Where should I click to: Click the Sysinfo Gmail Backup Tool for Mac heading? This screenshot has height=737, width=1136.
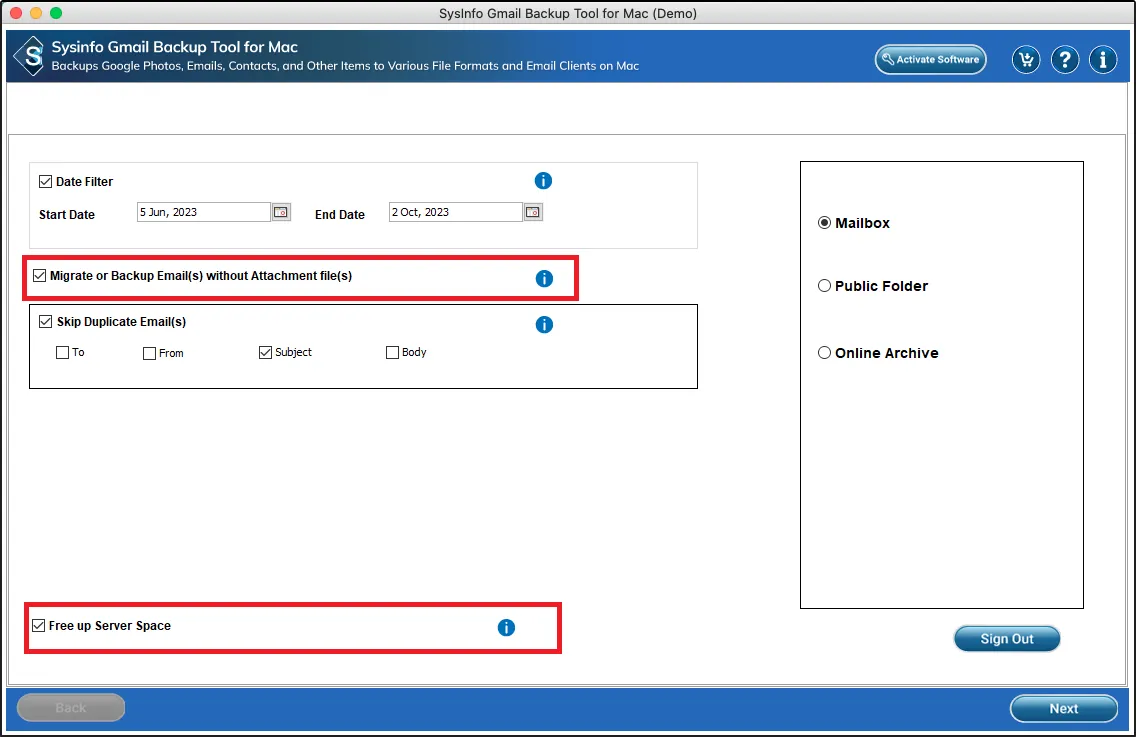click(x=175, y=47)
